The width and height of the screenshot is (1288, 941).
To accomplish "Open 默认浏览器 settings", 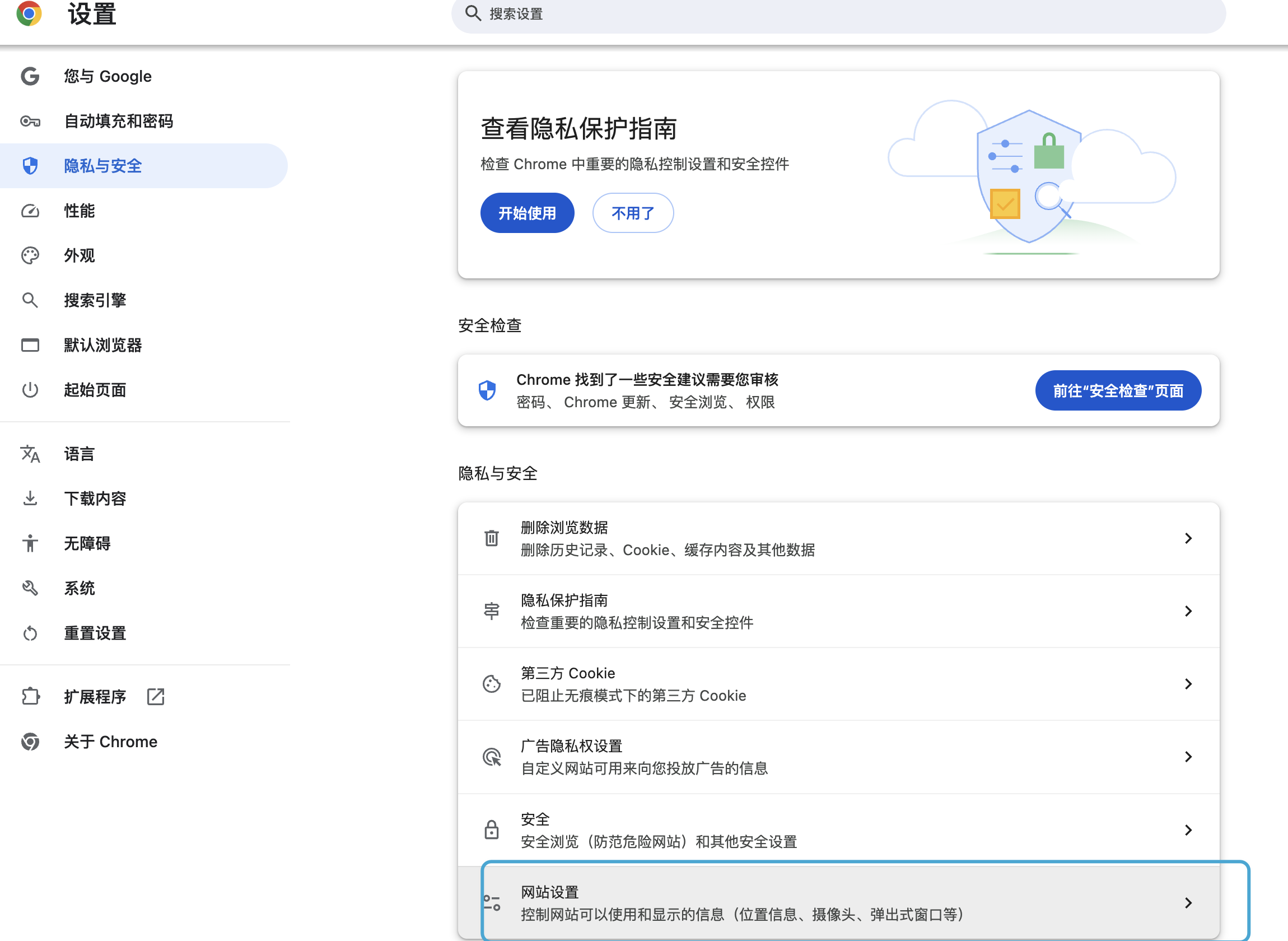I will pos(143,345).
